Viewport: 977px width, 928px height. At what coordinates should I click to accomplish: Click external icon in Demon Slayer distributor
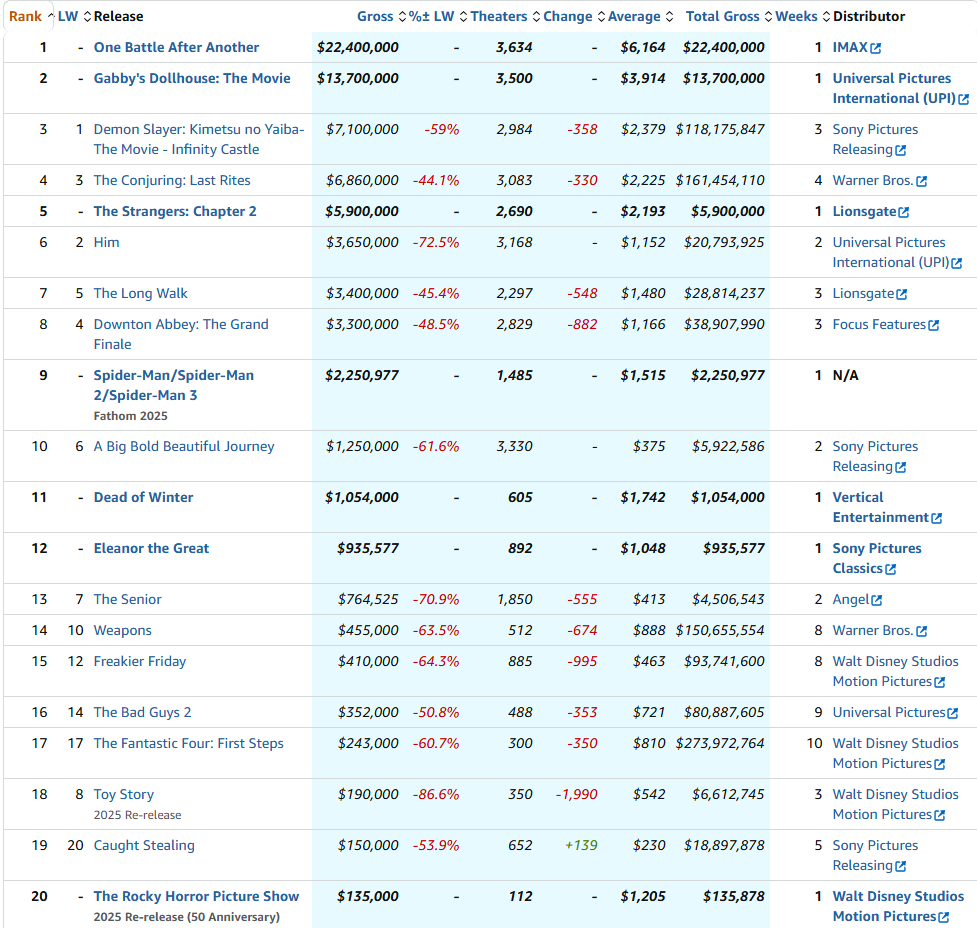click(900, 151)
